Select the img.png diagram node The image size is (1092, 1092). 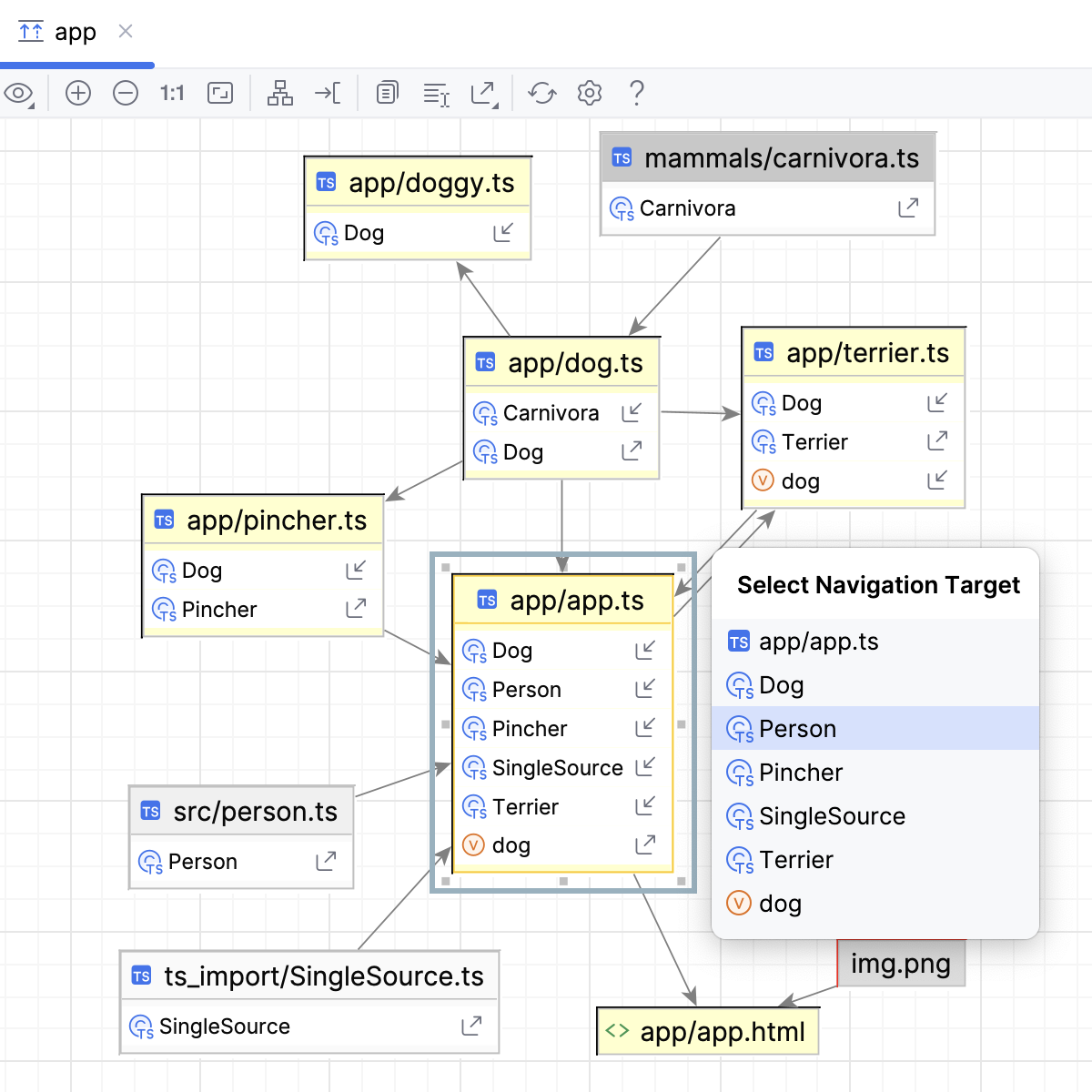[901, 963]
